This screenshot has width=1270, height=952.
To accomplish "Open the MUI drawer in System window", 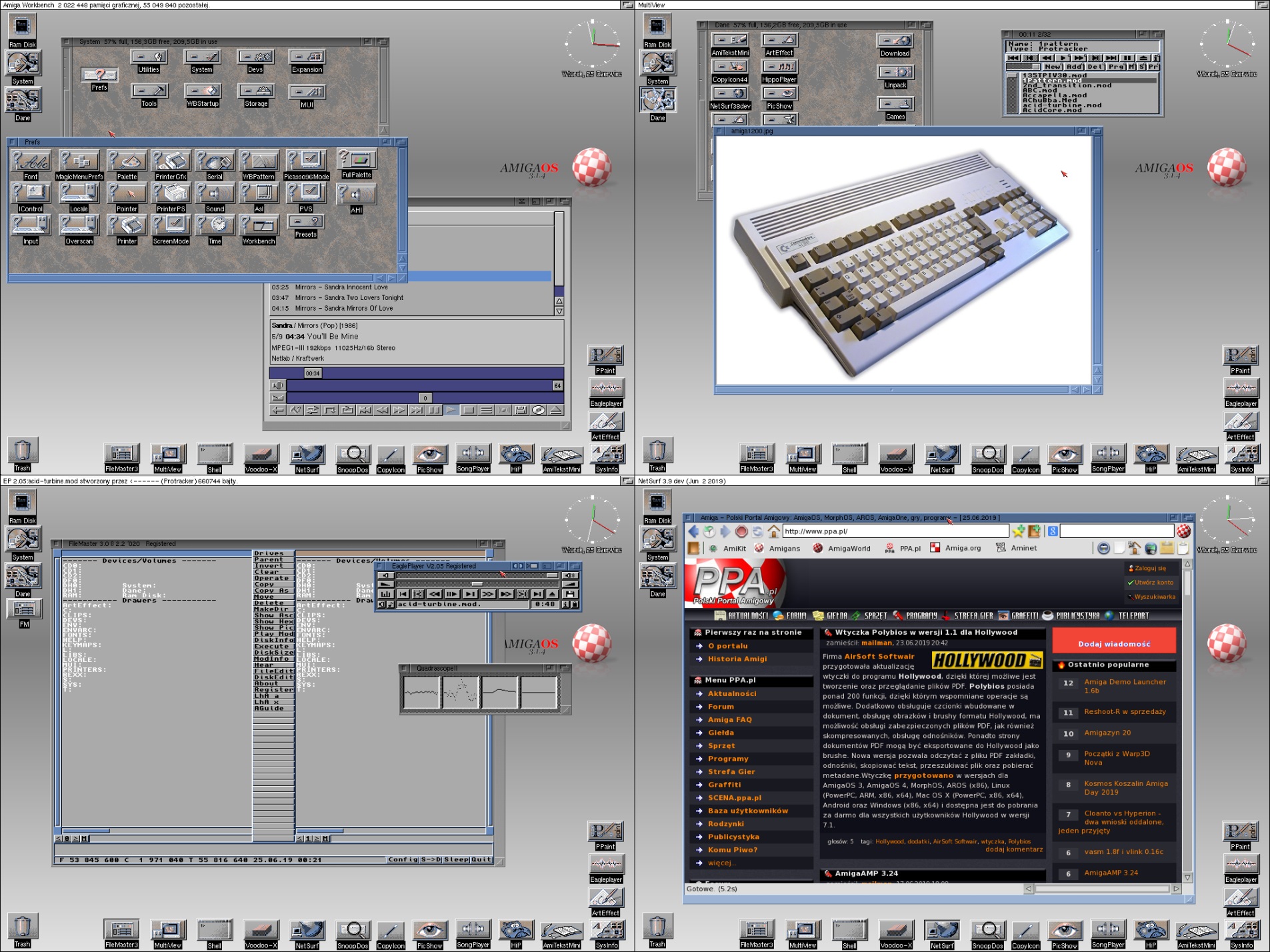I will tap(307, 96).
